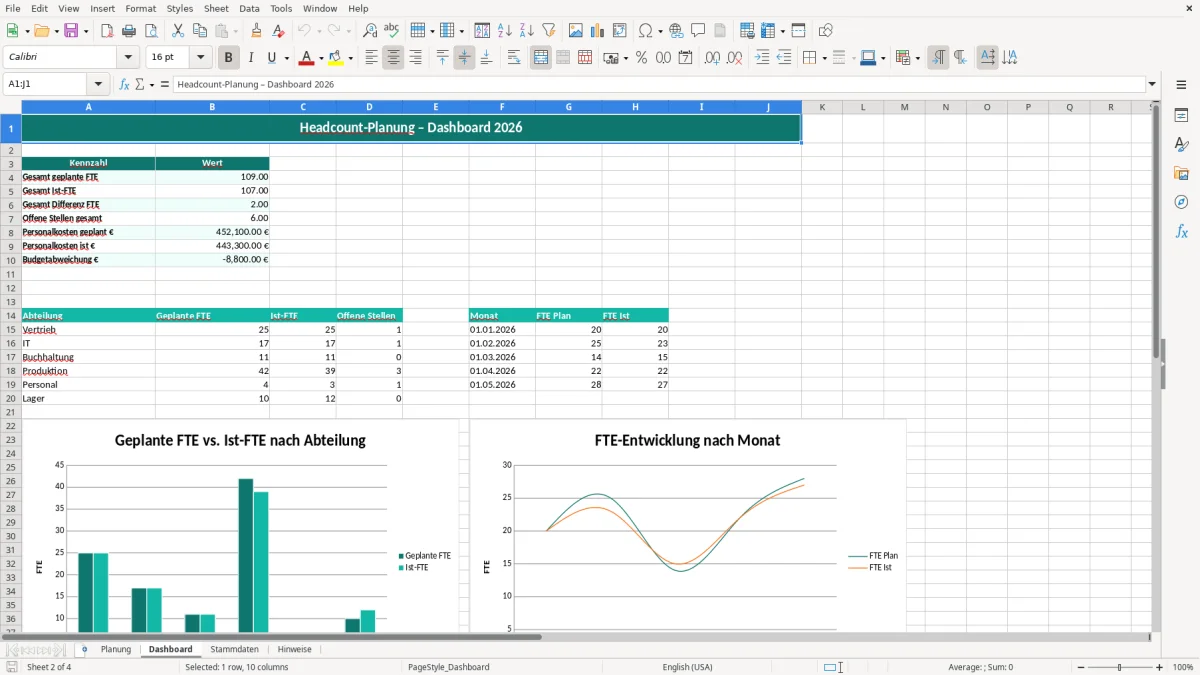Align the text left
This screenshot has width=1200, height=675.
[371, 58]
